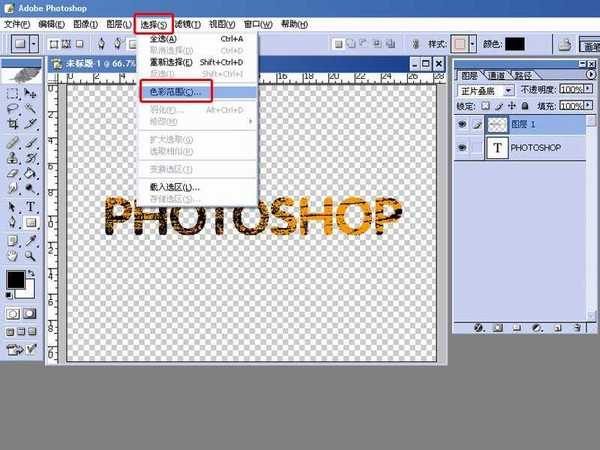The width and height of the screenshot is (600, 450).
Task: Select the Eyedropper tool
Action: click(x=30, y=240)
